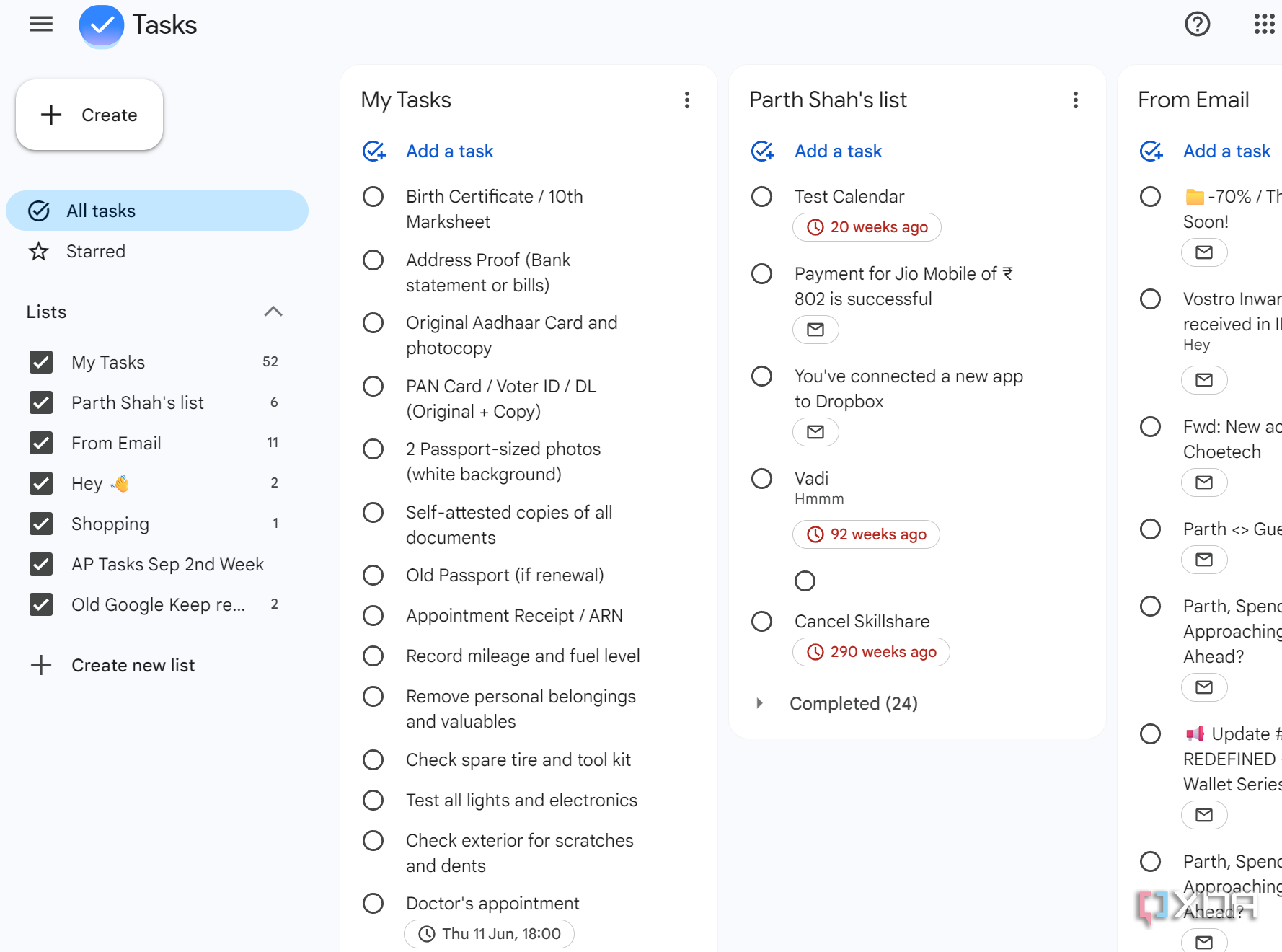Image resolution: width=1282 pixels, height=952 pixels.
Task: Mark Cancel Skillshare task complete
Action: [x=761, y=622]
